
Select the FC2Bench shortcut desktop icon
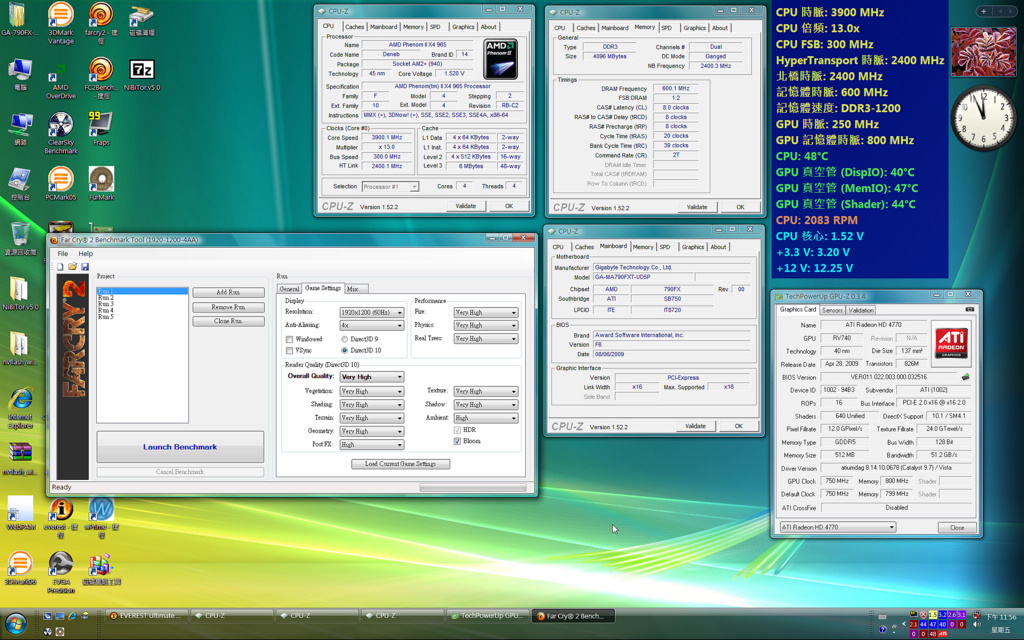tap(101, 78)
